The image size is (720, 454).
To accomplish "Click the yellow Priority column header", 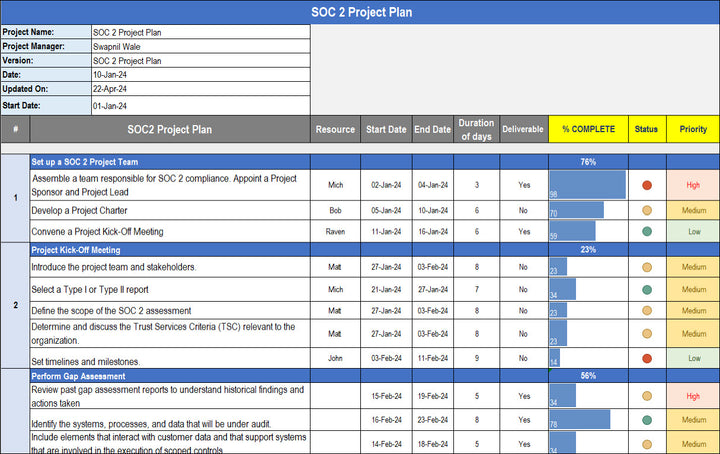I will tap(693, 129).
